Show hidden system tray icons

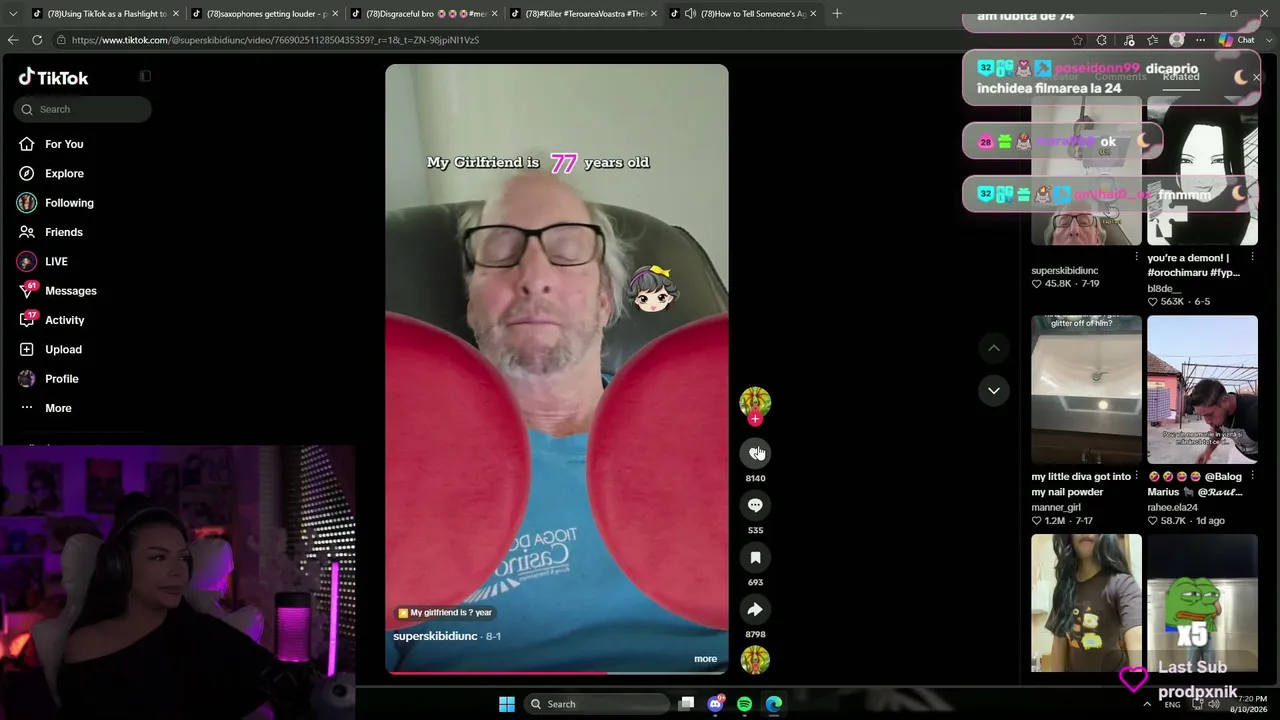1147,704
